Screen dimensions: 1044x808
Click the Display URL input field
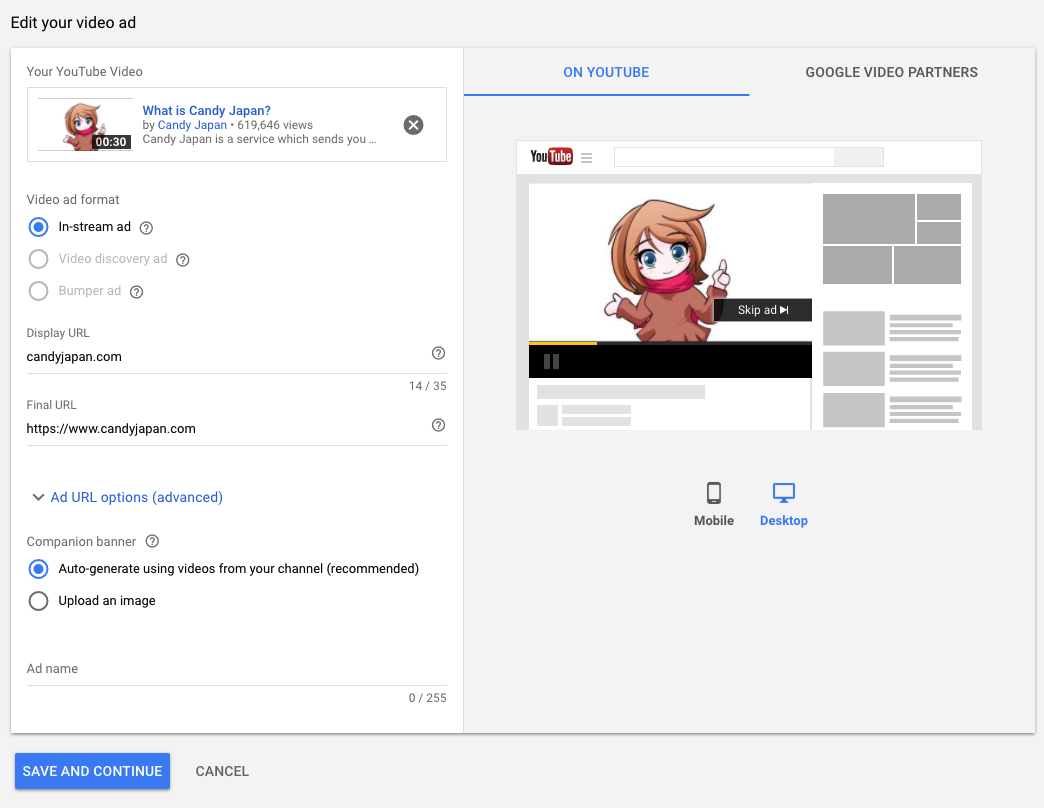click(226, 357)
